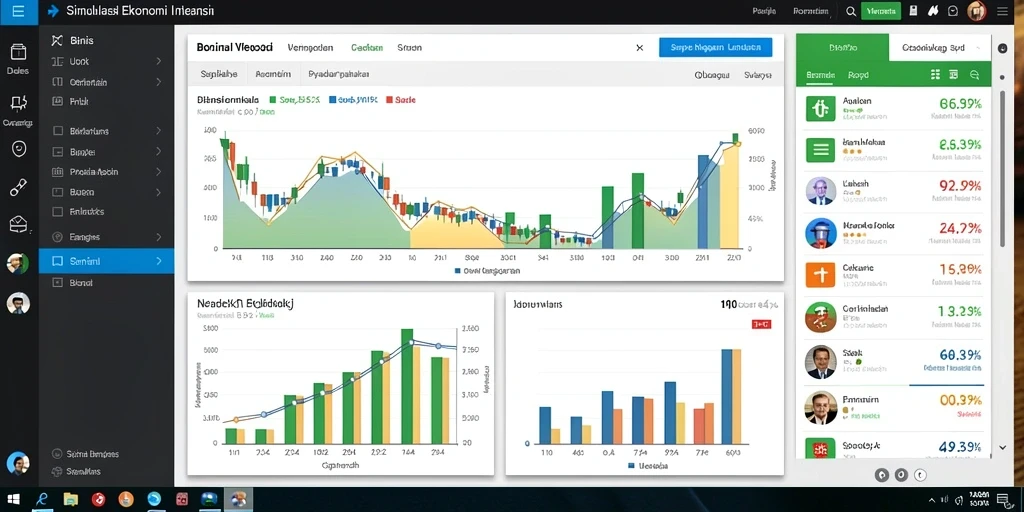Click the search magnifier in the top bar
The image size is (1024, 512).
click(850, 11)
